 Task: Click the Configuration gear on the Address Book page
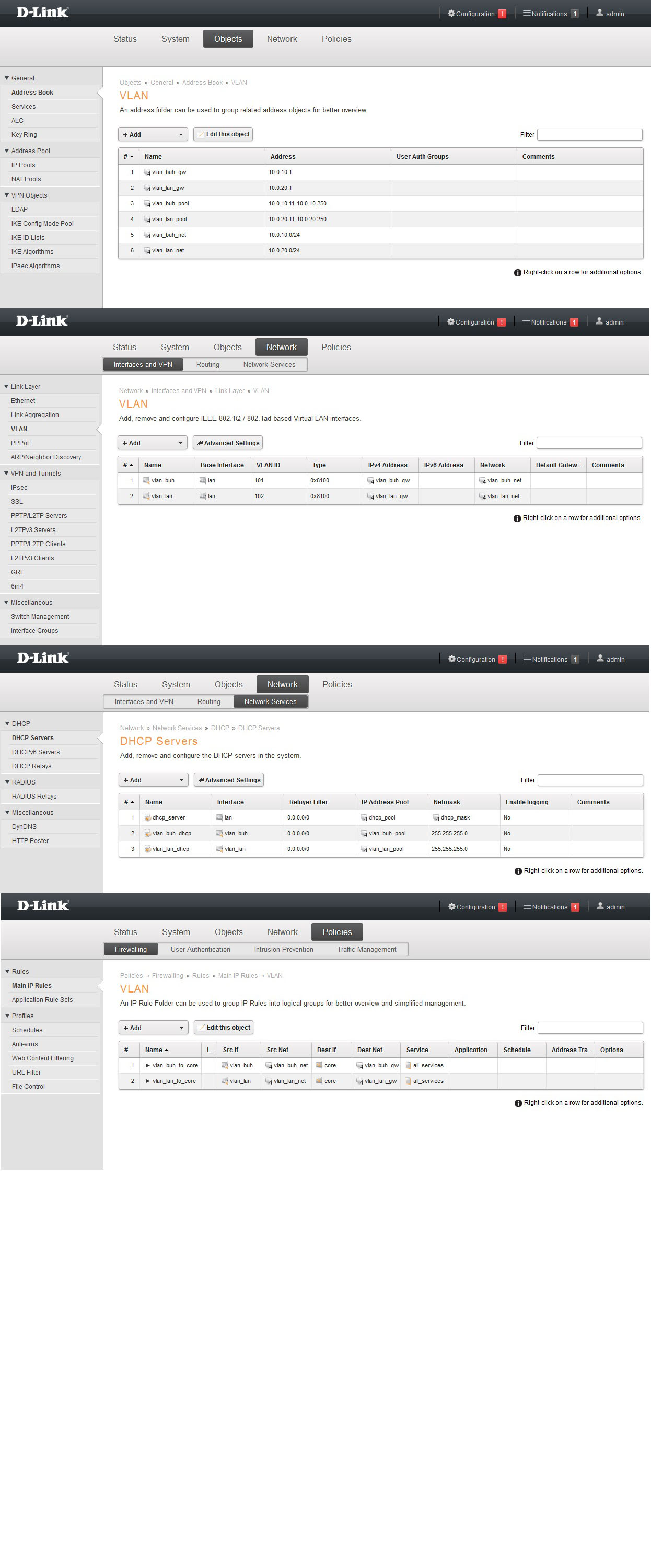pos(451,14)
